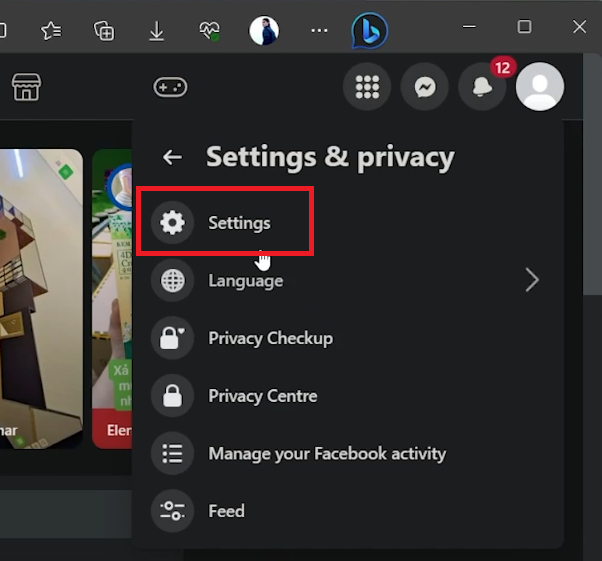Open the green story card thumbnail
Image resolution: width=602 pixels, height=561 pixels.
coord(112,299)
